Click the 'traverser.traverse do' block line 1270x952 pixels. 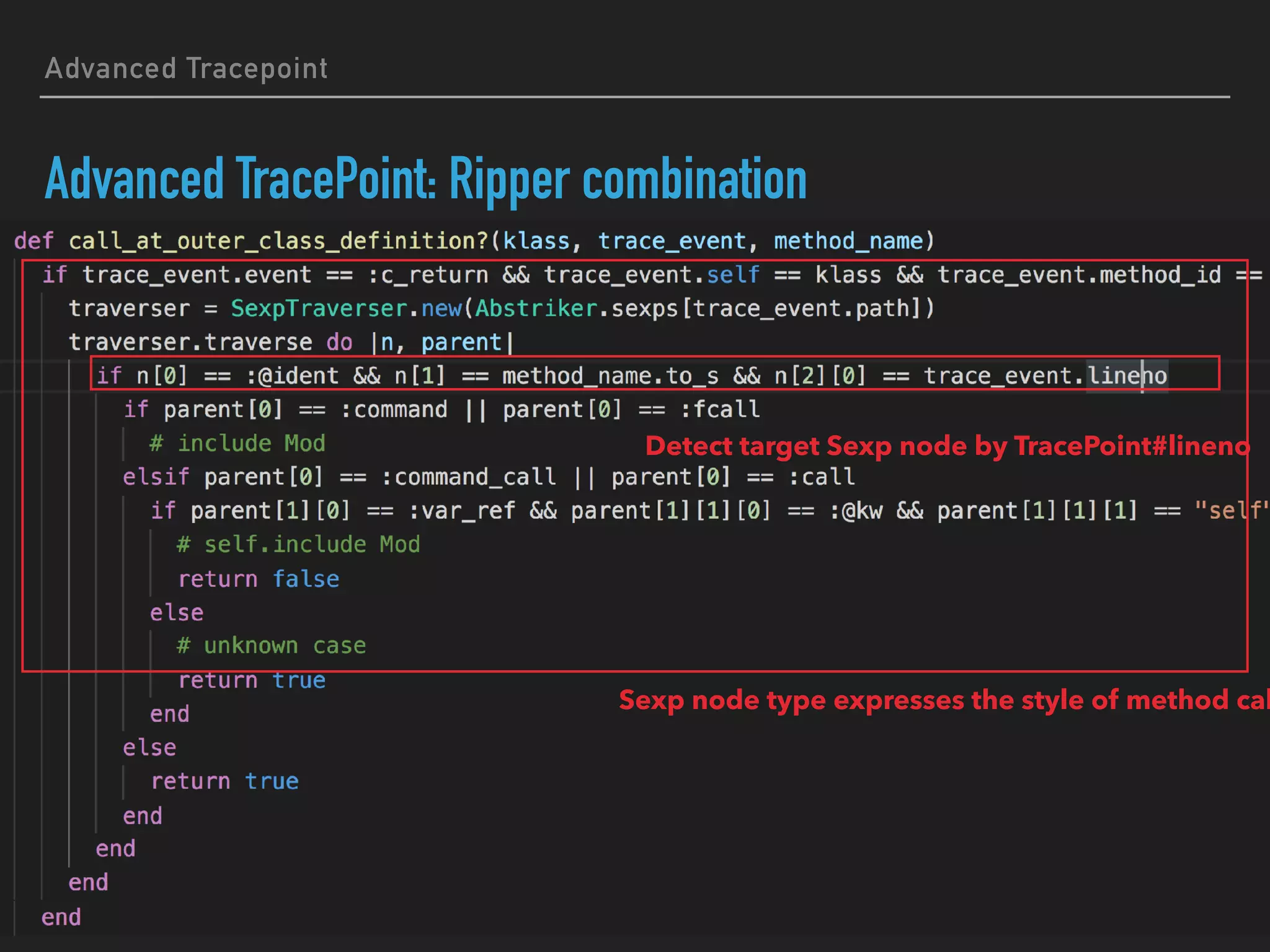(211, 342)
